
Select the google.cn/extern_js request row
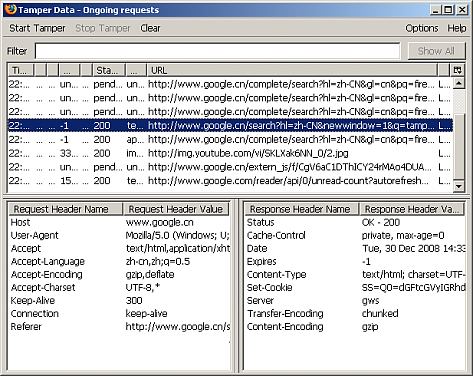click(230, 167)
